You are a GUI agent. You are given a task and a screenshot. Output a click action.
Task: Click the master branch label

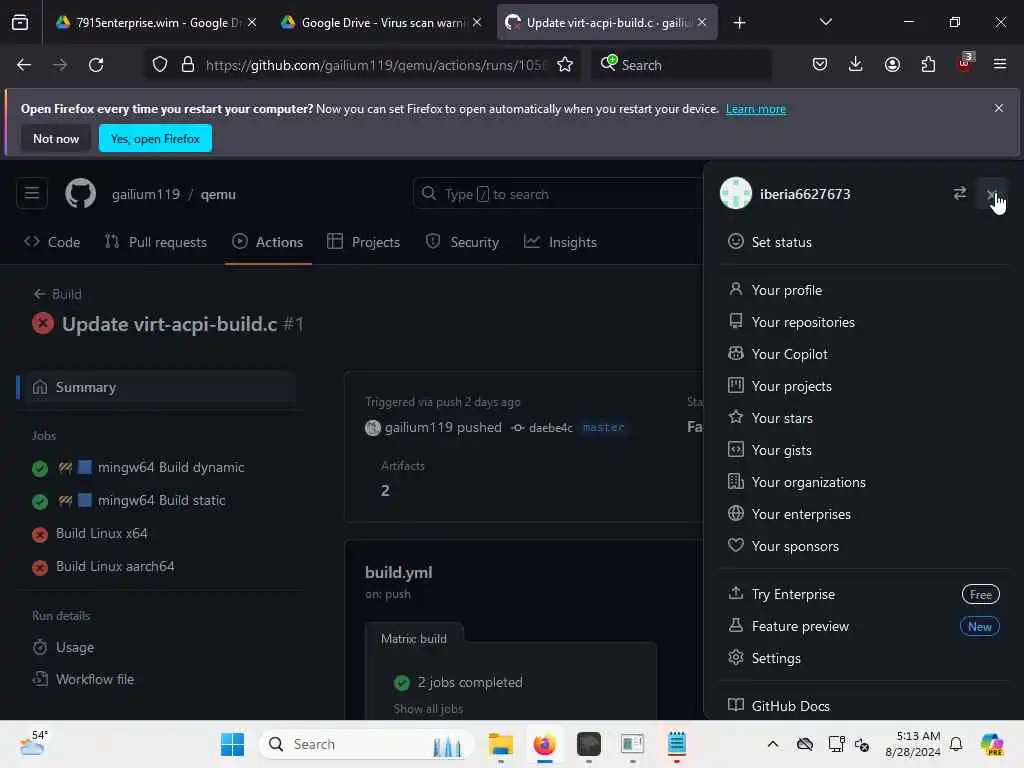point(603,427)
